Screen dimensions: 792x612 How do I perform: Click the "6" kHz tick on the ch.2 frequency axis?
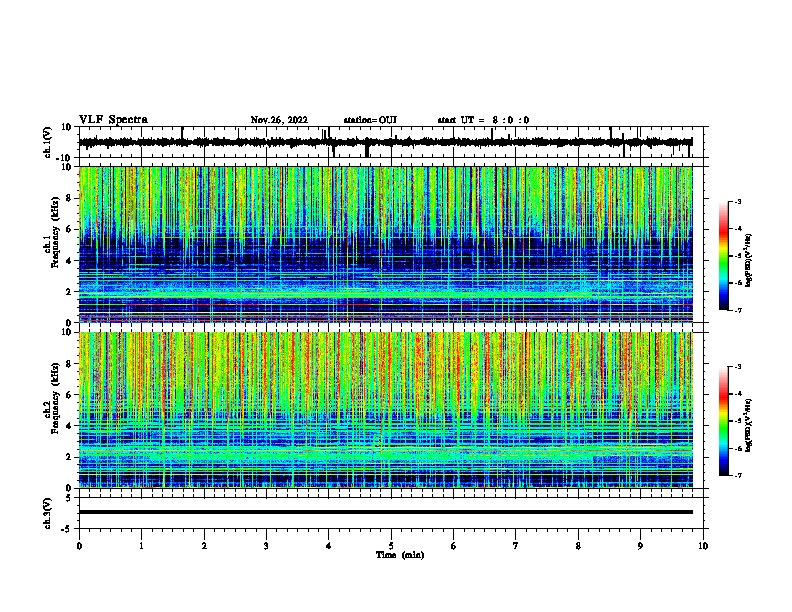click(x=69, y=395)
